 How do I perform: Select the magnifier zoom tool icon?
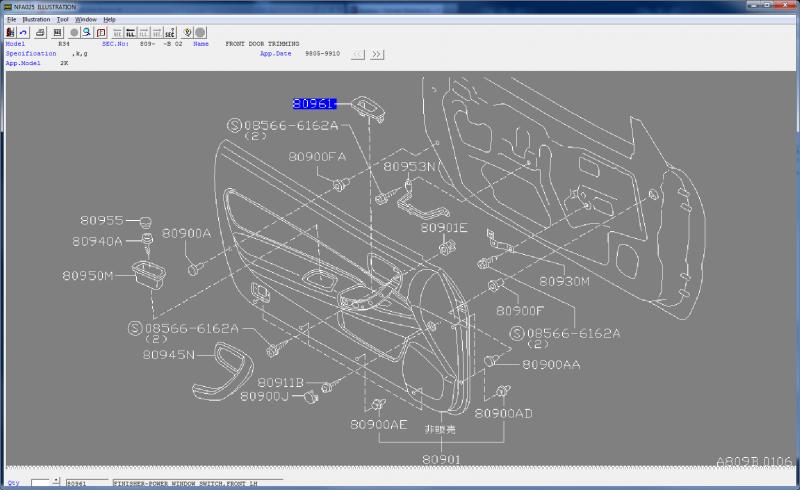pos(87,32)
